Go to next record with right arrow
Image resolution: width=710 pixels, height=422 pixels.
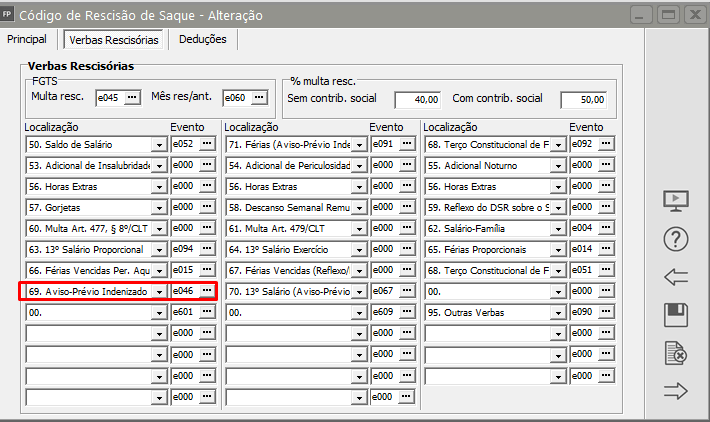677,391
